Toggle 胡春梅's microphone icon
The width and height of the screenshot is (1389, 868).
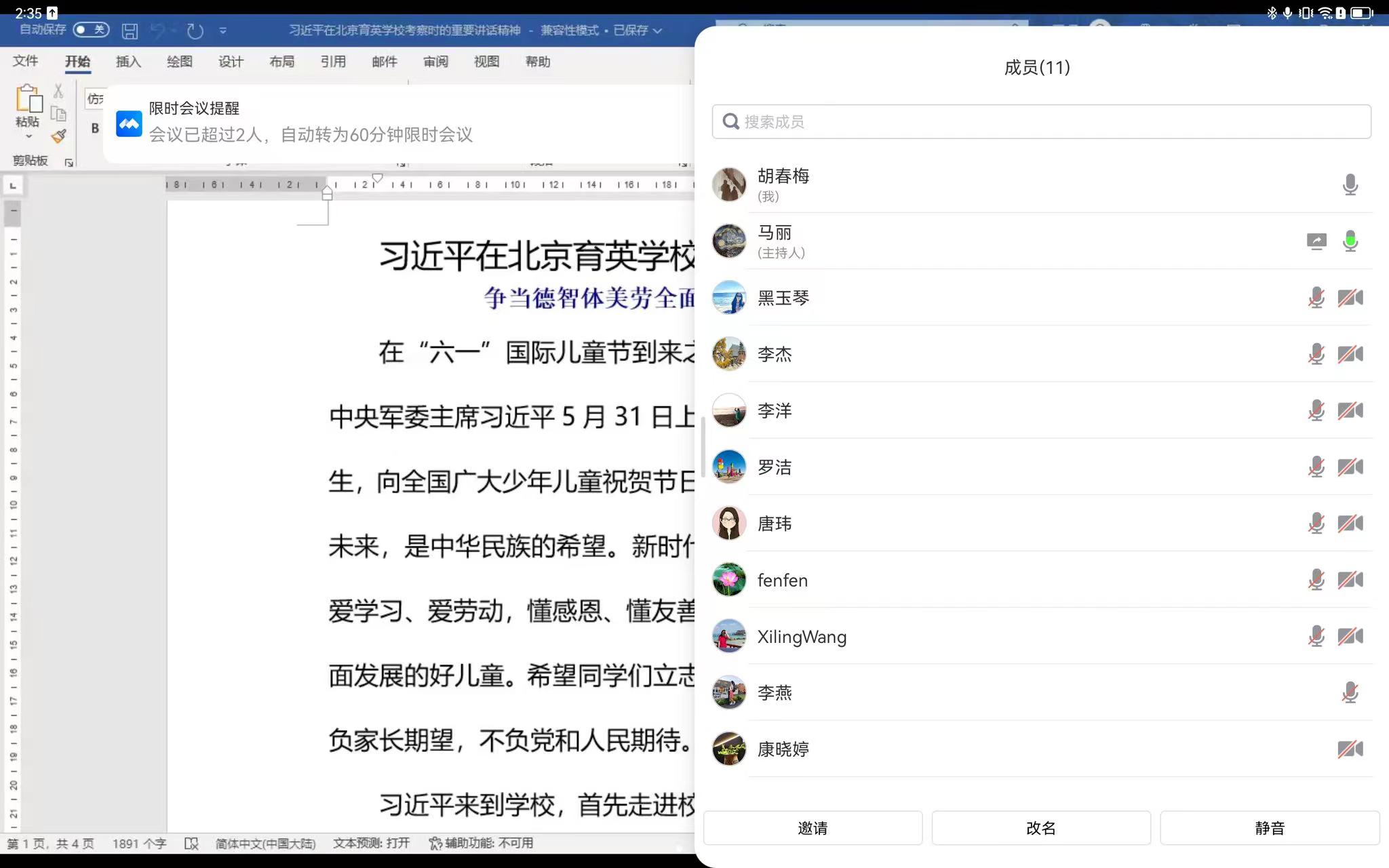click(1350, 184)
